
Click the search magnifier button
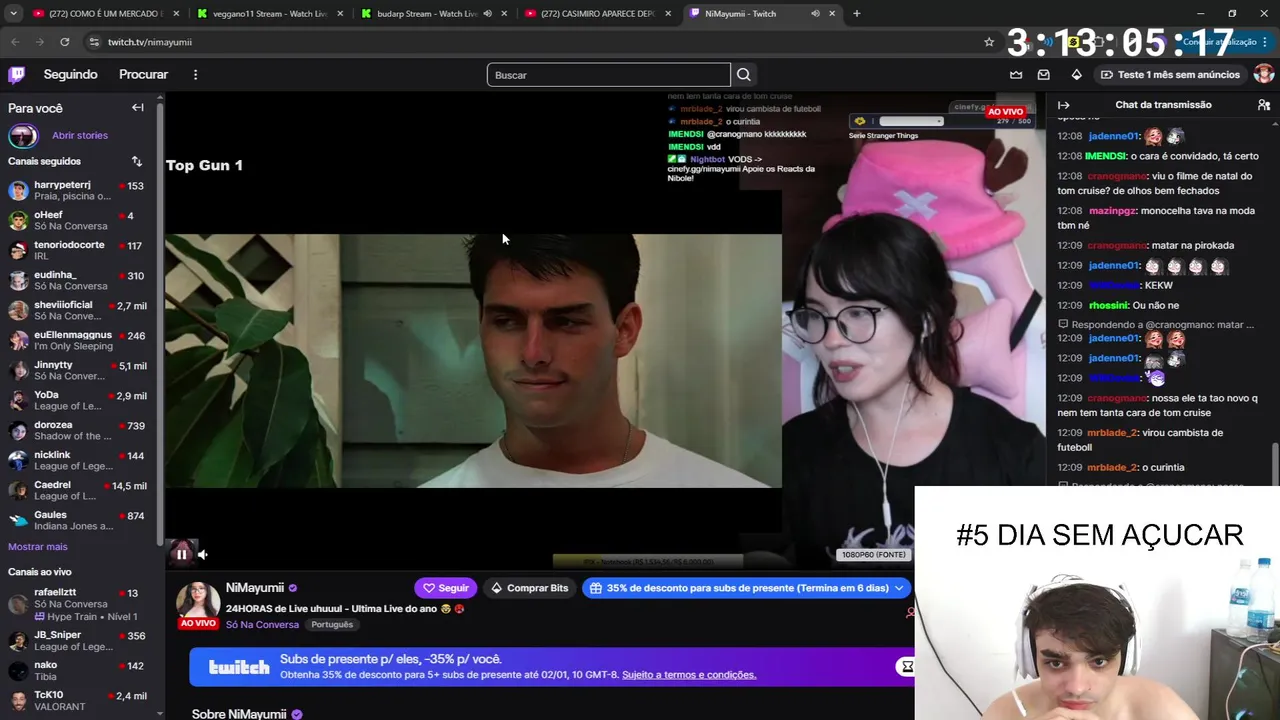pos(744,75)
